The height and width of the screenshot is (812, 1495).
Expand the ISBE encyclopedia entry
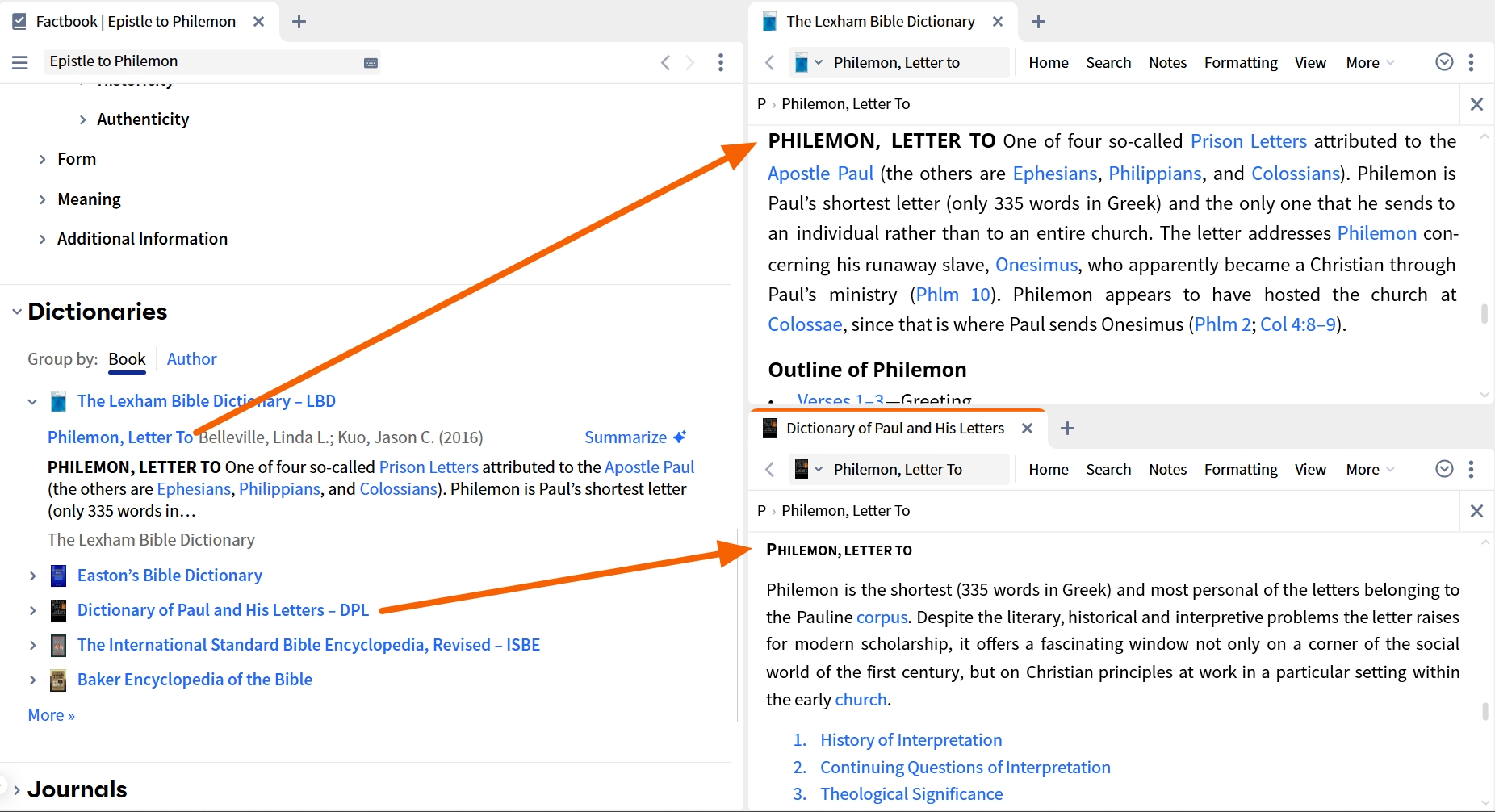(x=32, y=645)
